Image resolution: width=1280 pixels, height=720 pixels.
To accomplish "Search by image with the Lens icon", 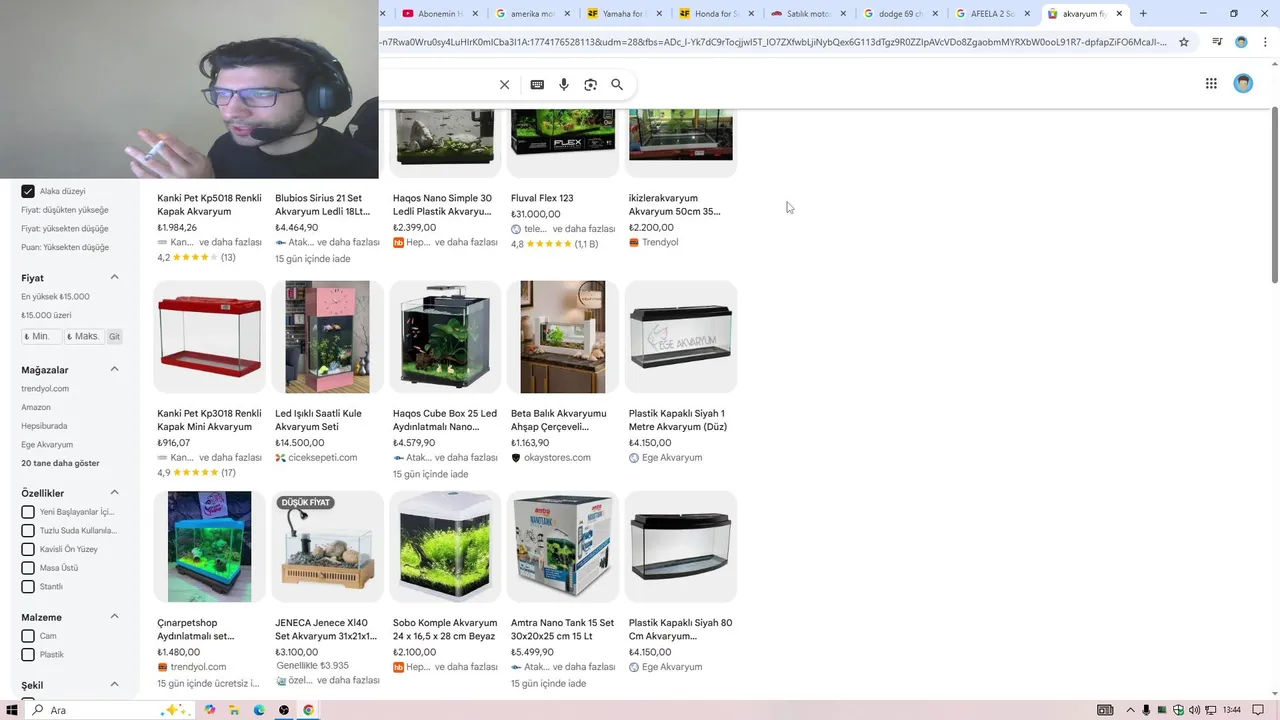I will (590, 85).
